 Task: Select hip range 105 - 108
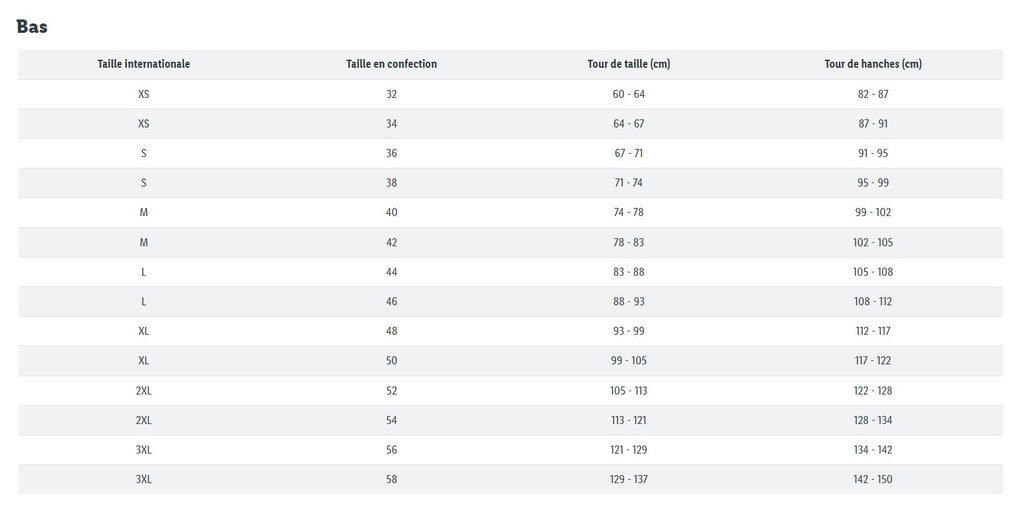[x=872, y=272]
